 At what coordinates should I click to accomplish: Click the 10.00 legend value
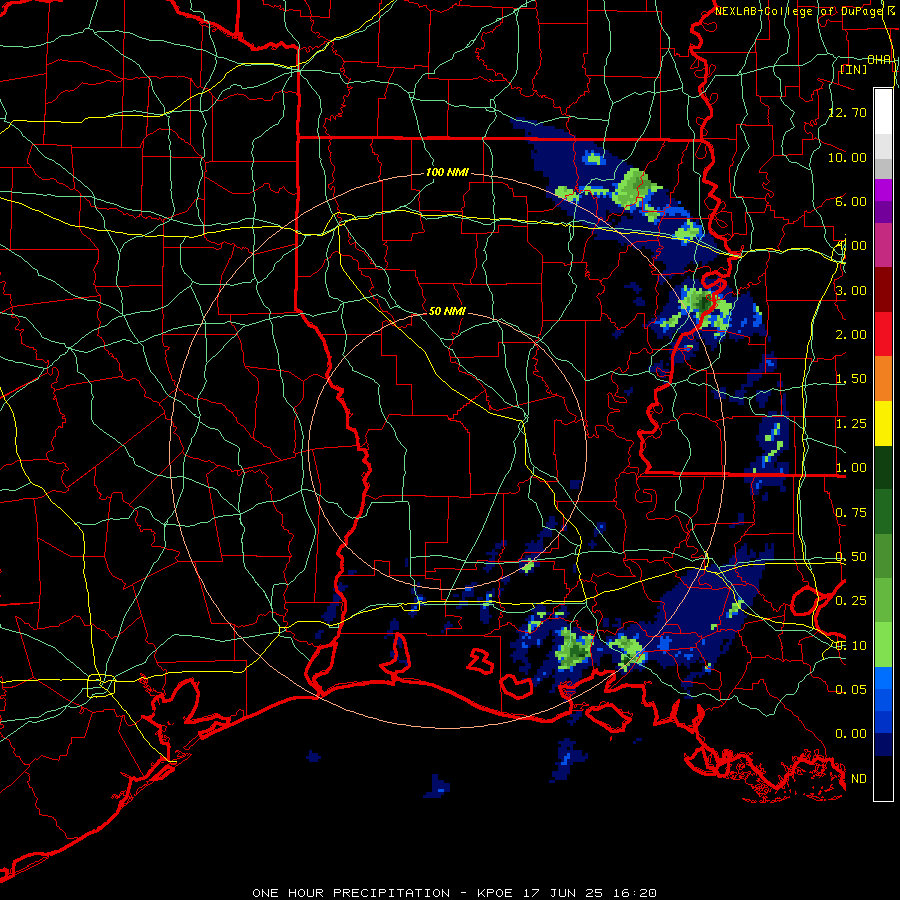point(848,157)
